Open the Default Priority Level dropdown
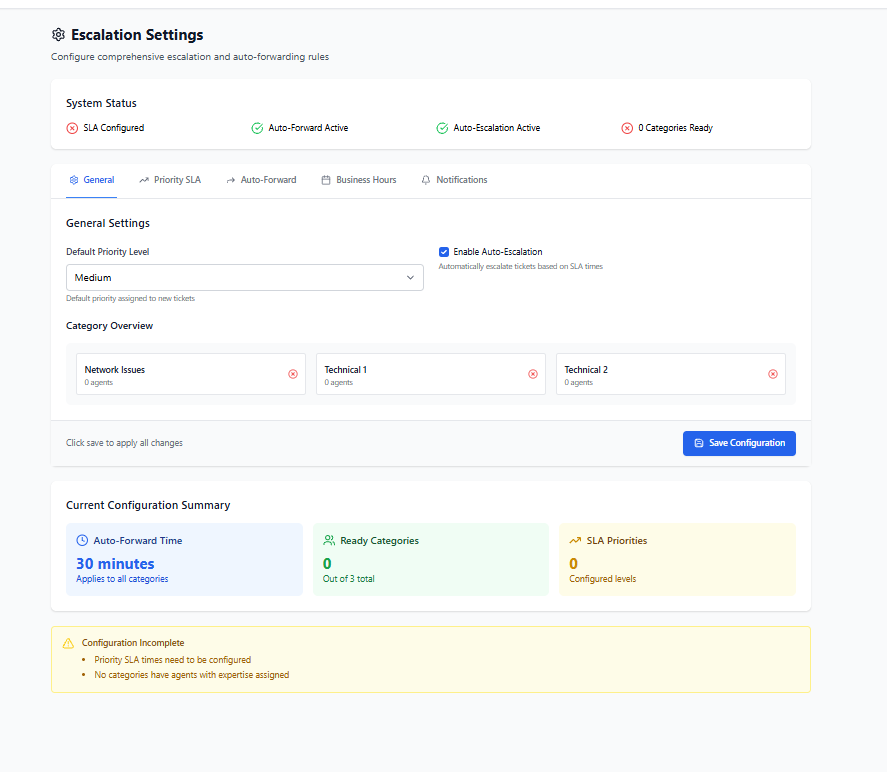 [x=245, y=278]
